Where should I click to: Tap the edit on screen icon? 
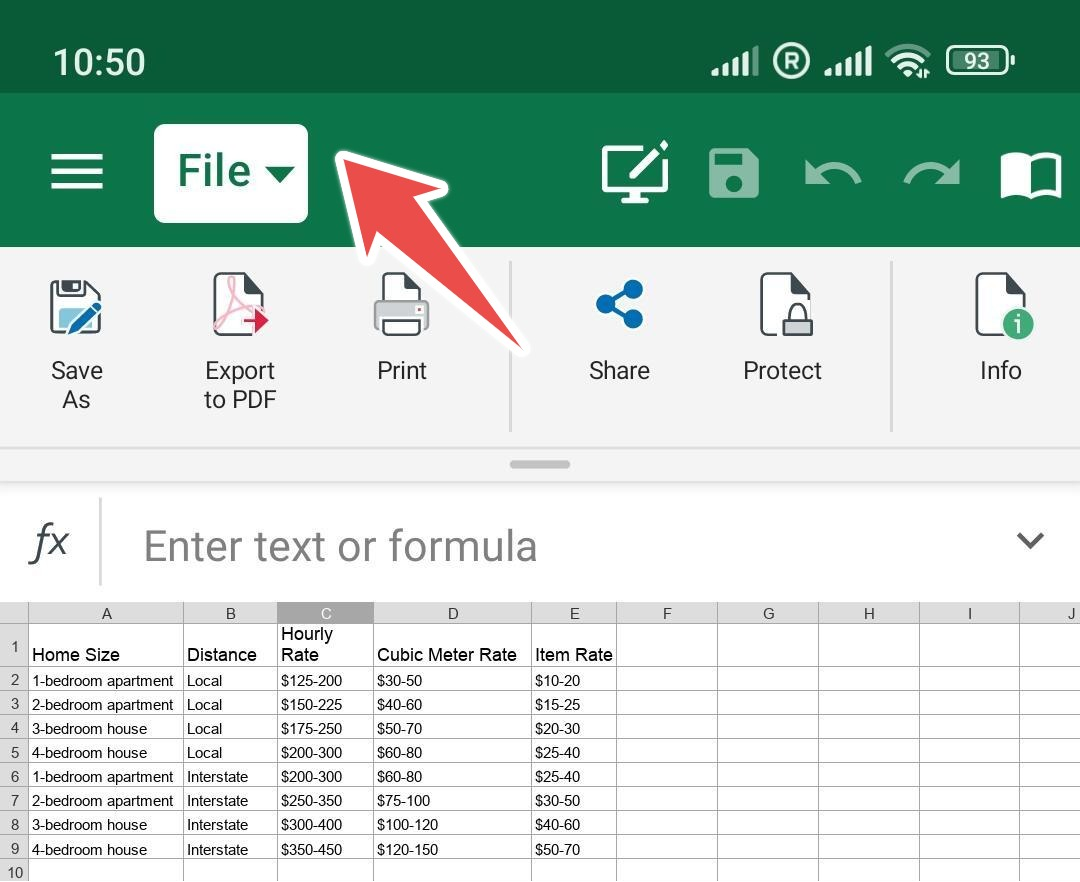pyautogui.click(x=635, y=171)
